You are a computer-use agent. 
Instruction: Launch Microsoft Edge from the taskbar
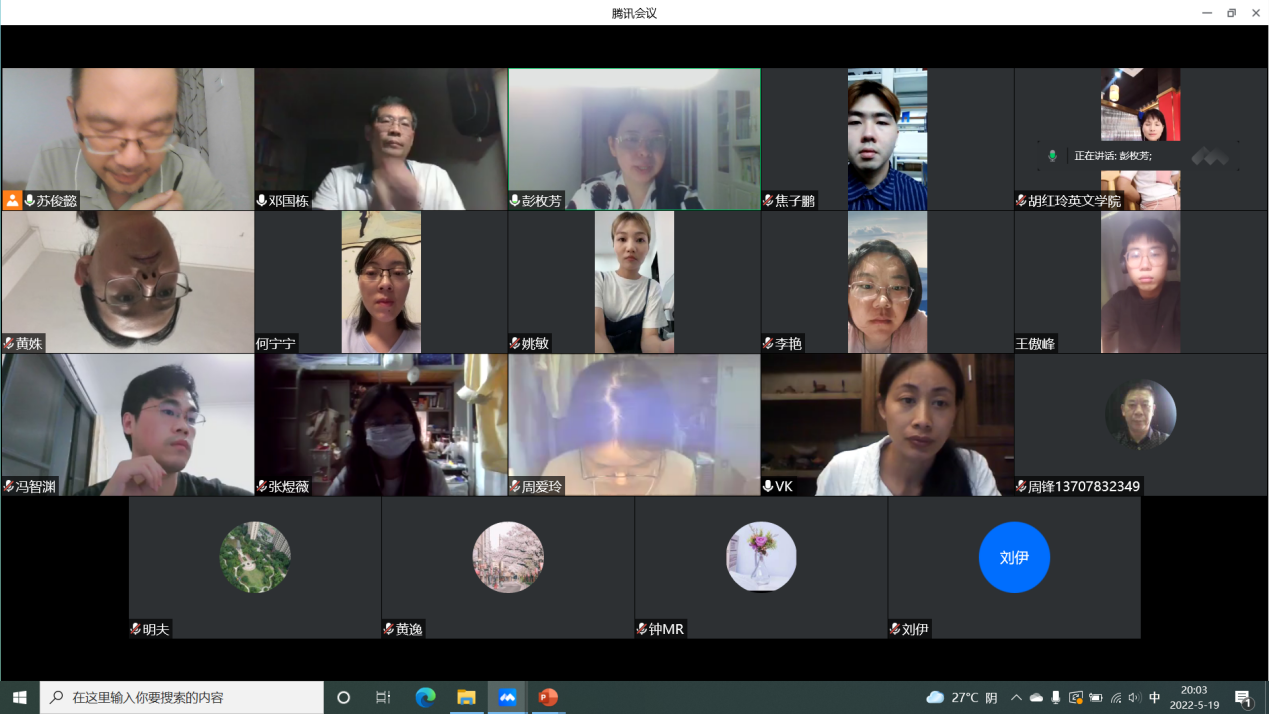425,697
